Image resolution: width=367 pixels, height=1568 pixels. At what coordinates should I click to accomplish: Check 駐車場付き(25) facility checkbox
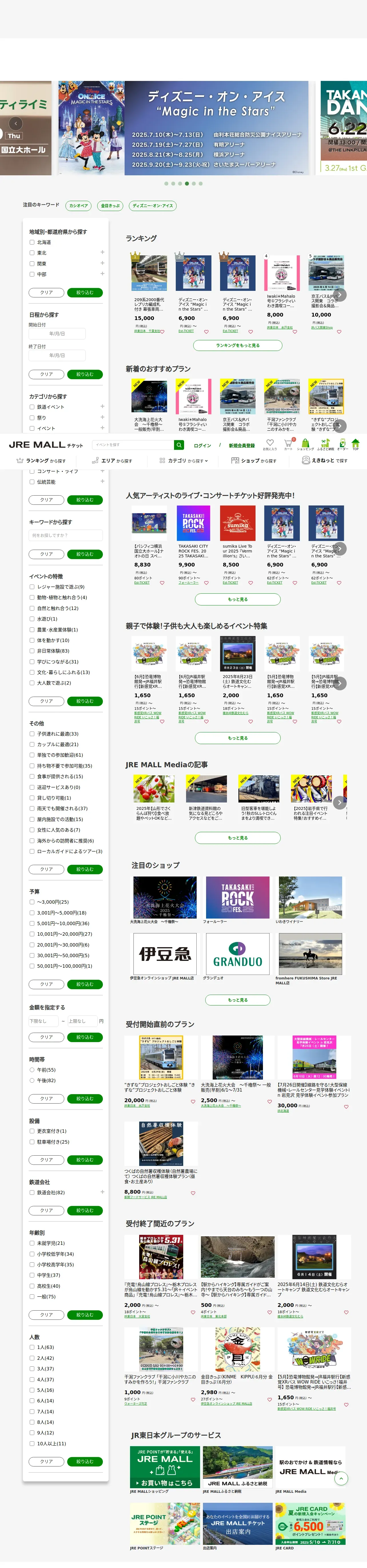coord(32,1142)
